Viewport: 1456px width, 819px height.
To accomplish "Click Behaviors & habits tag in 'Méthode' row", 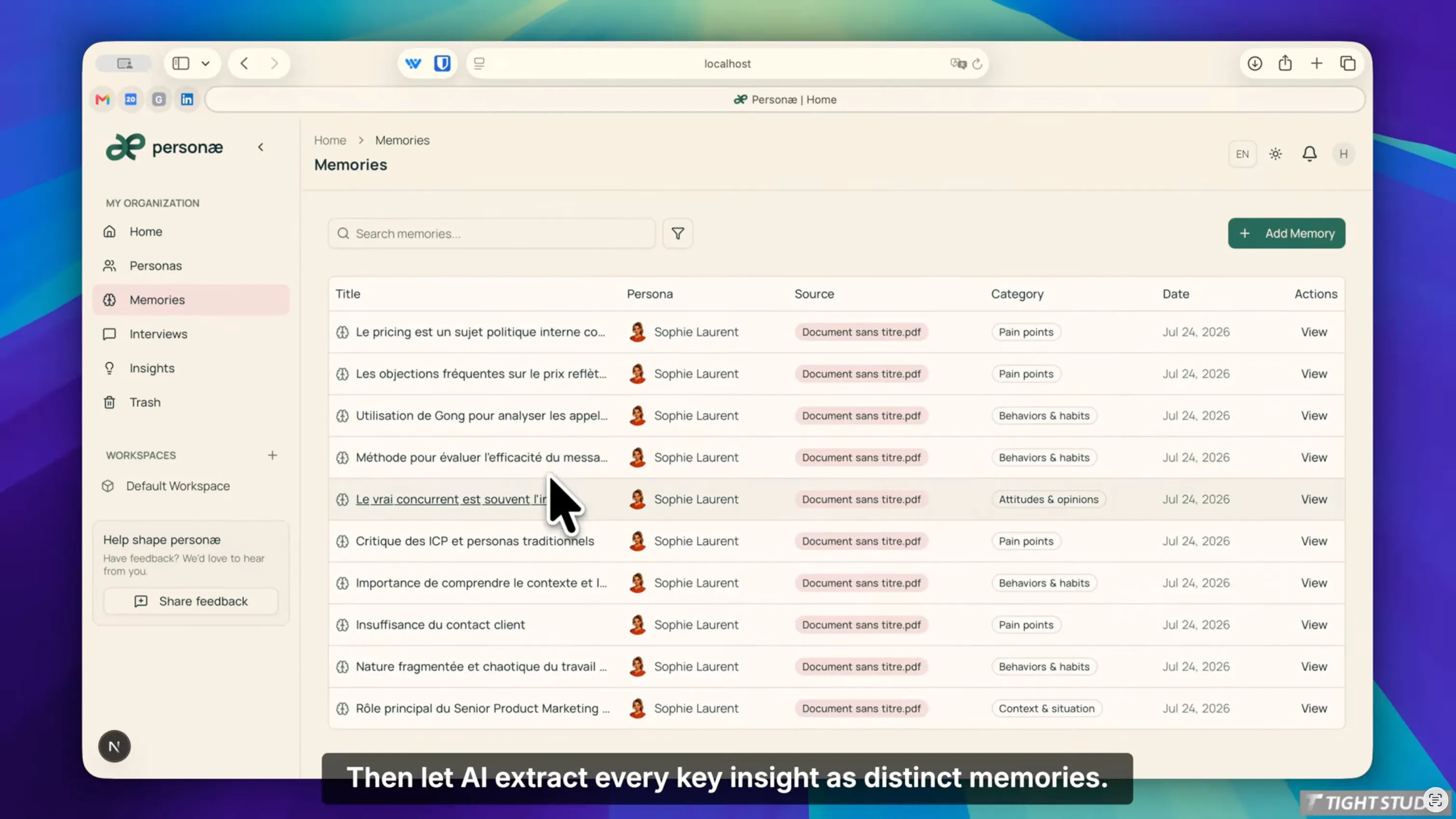I will (x=1044, y=458).
